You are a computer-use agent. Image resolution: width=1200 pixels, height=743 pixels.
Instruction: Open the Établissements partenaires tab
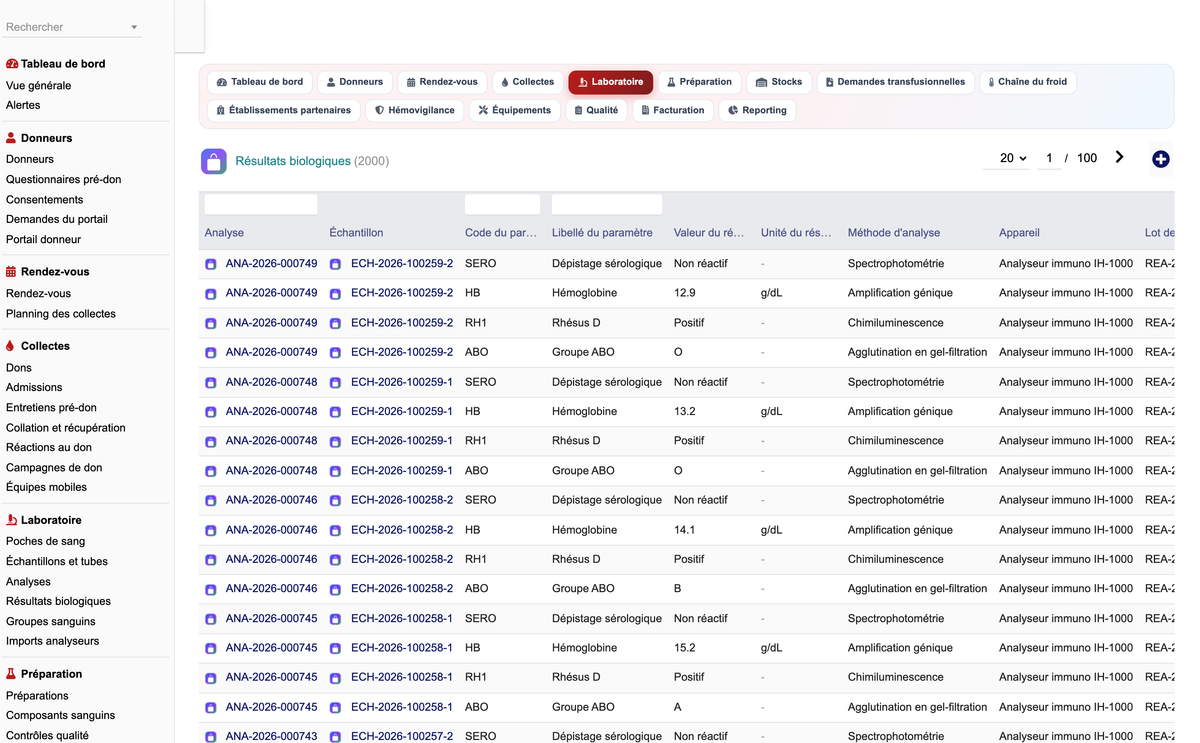284,110
